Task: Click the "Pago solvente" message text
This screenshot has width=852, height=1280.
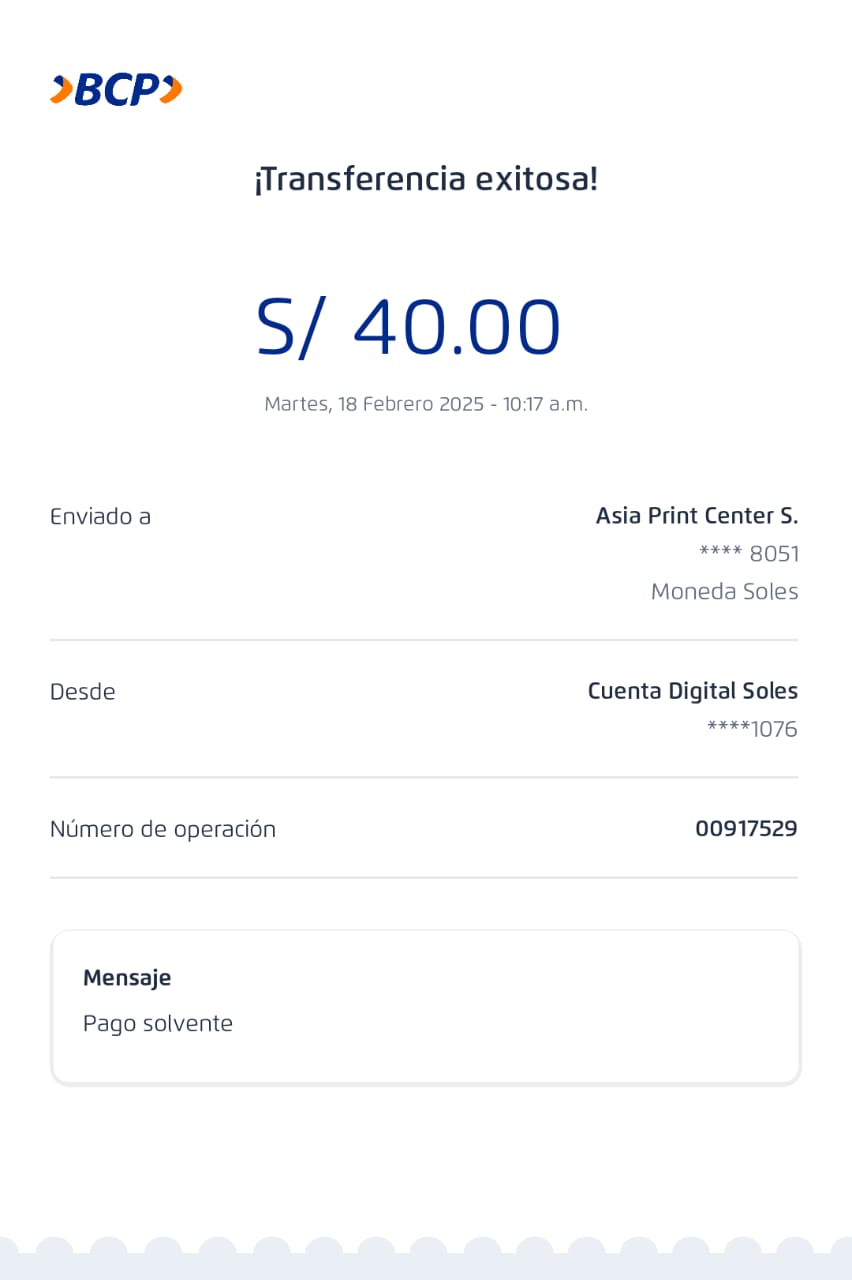Action: (158, 1024)
